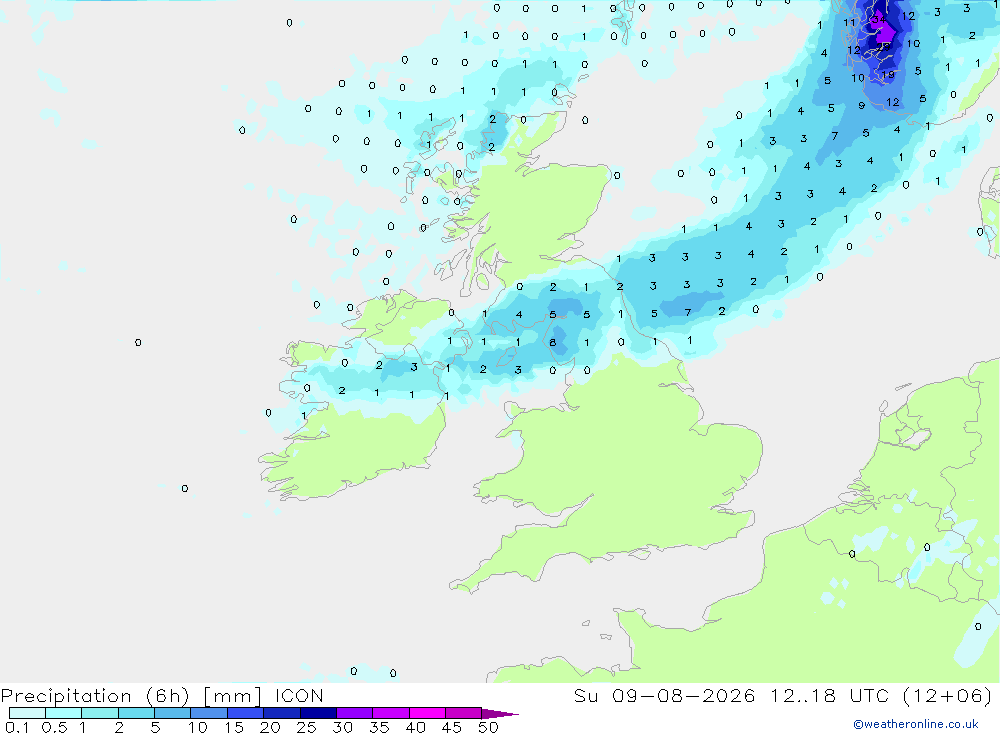Click the legend label 45
1000x733 pixels.
click(452, 727)
